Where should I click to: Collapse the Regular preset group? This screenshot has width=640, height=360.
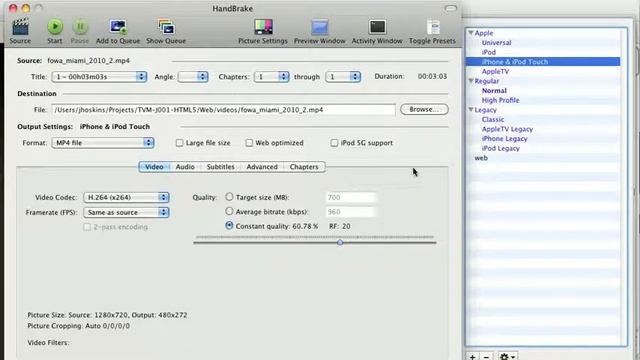(471, 81)
